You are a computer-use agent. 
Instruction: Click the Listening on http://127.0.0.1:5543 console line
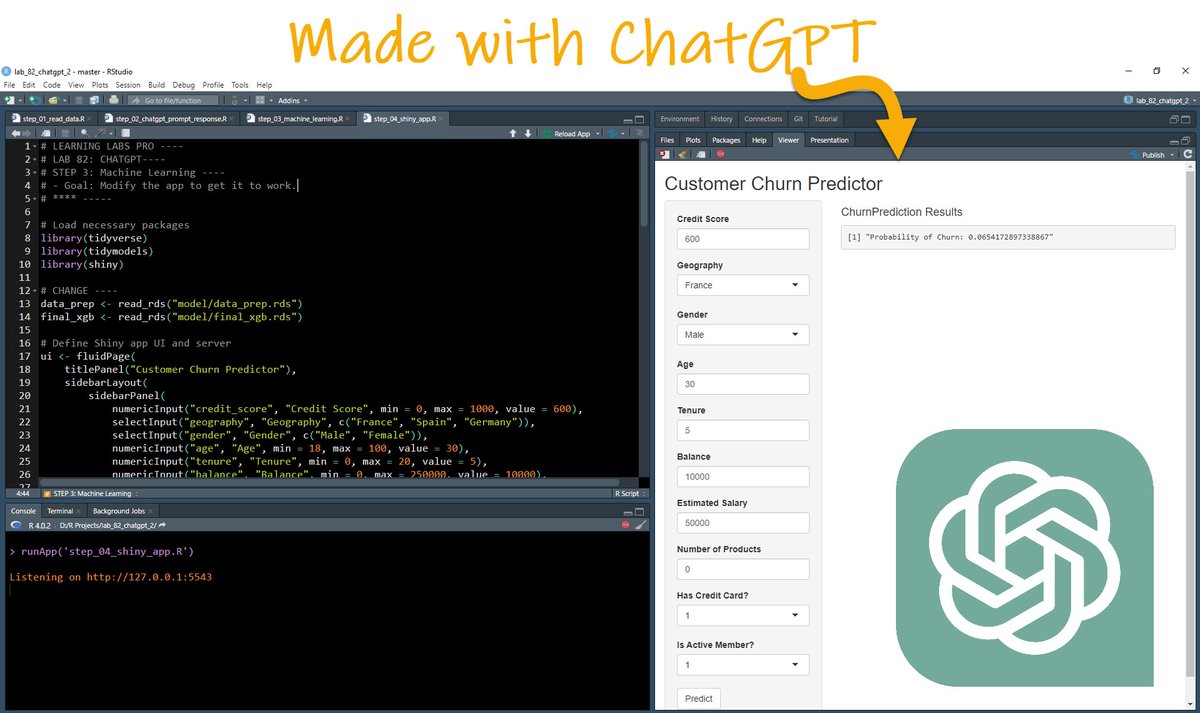pyautogui.click(x=110, y=577)
